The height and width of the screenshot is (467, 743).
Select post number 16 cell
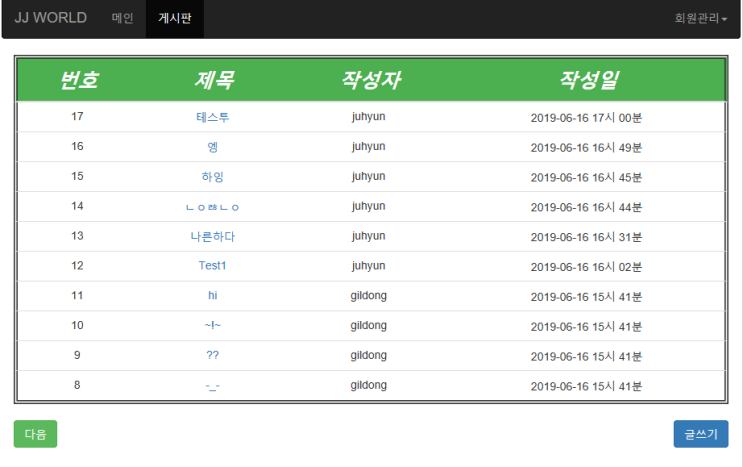point(77,146)
